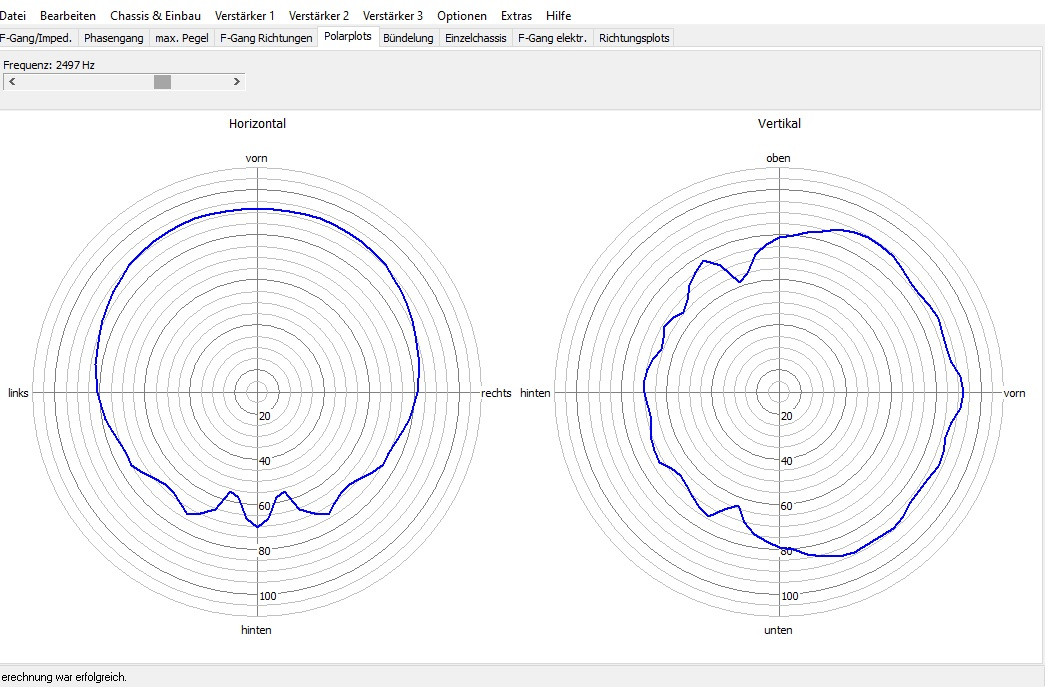Switch to the max. Pegel tab

[x=182, y=38]
